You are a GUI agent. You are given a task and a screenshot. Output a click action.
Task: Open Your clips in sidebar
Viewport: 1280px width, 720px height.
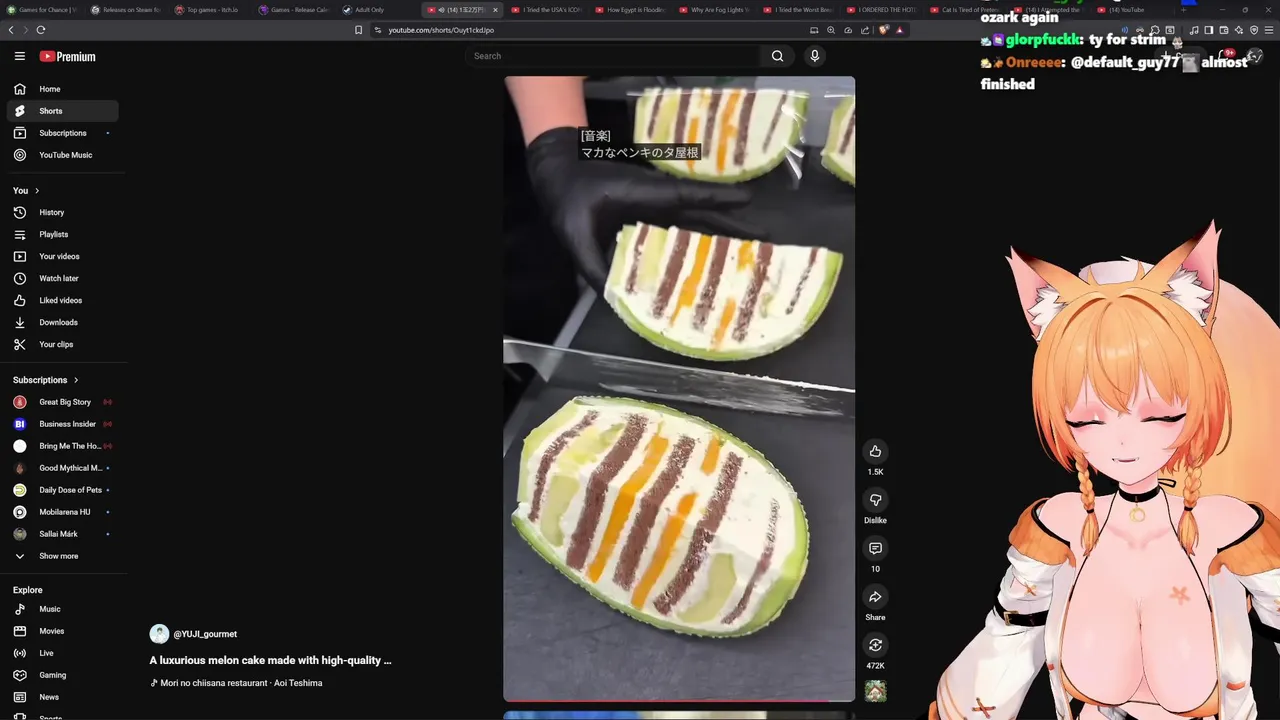coord(62,344)
